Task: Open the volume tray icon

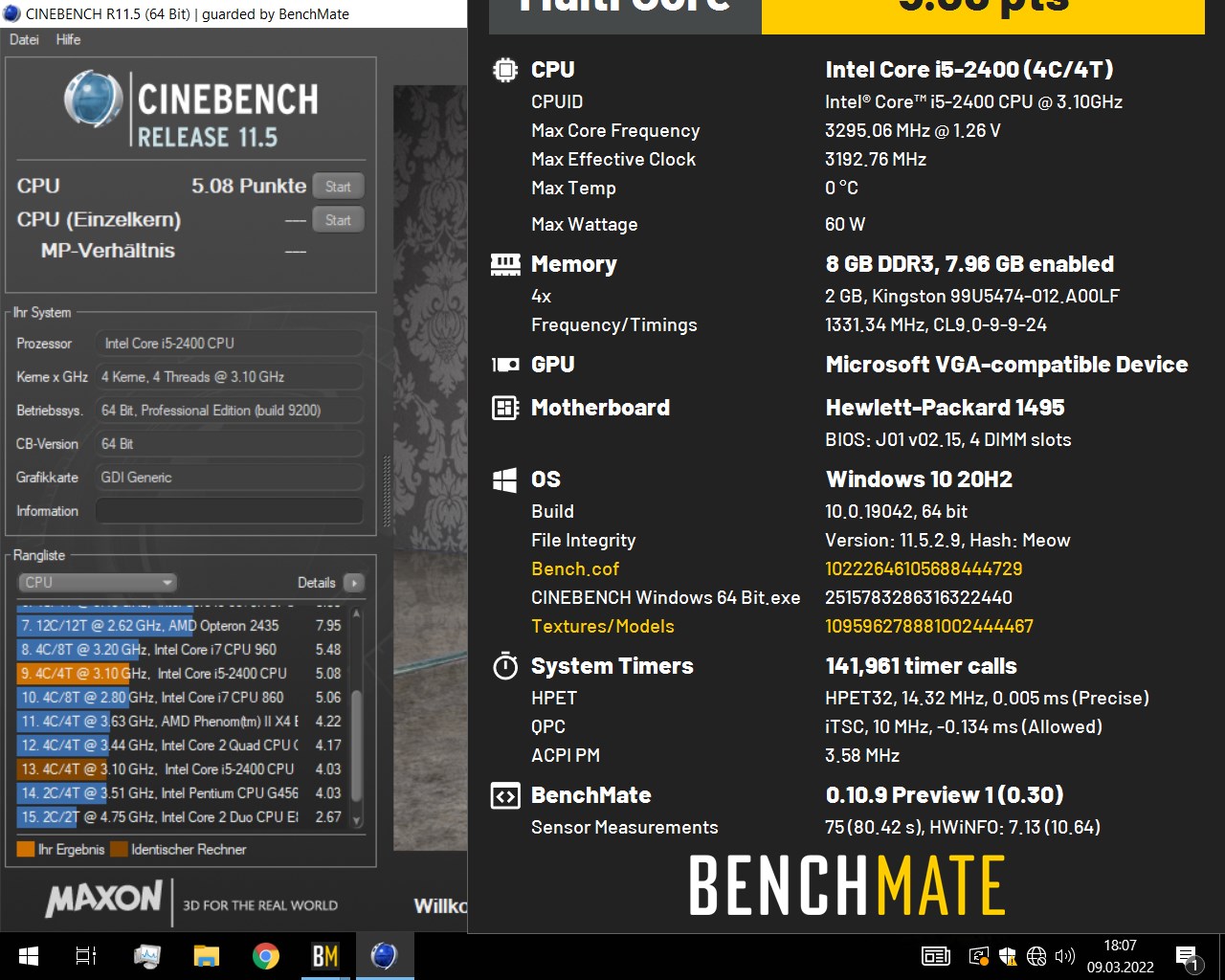Action: (x=1064, y=956)
